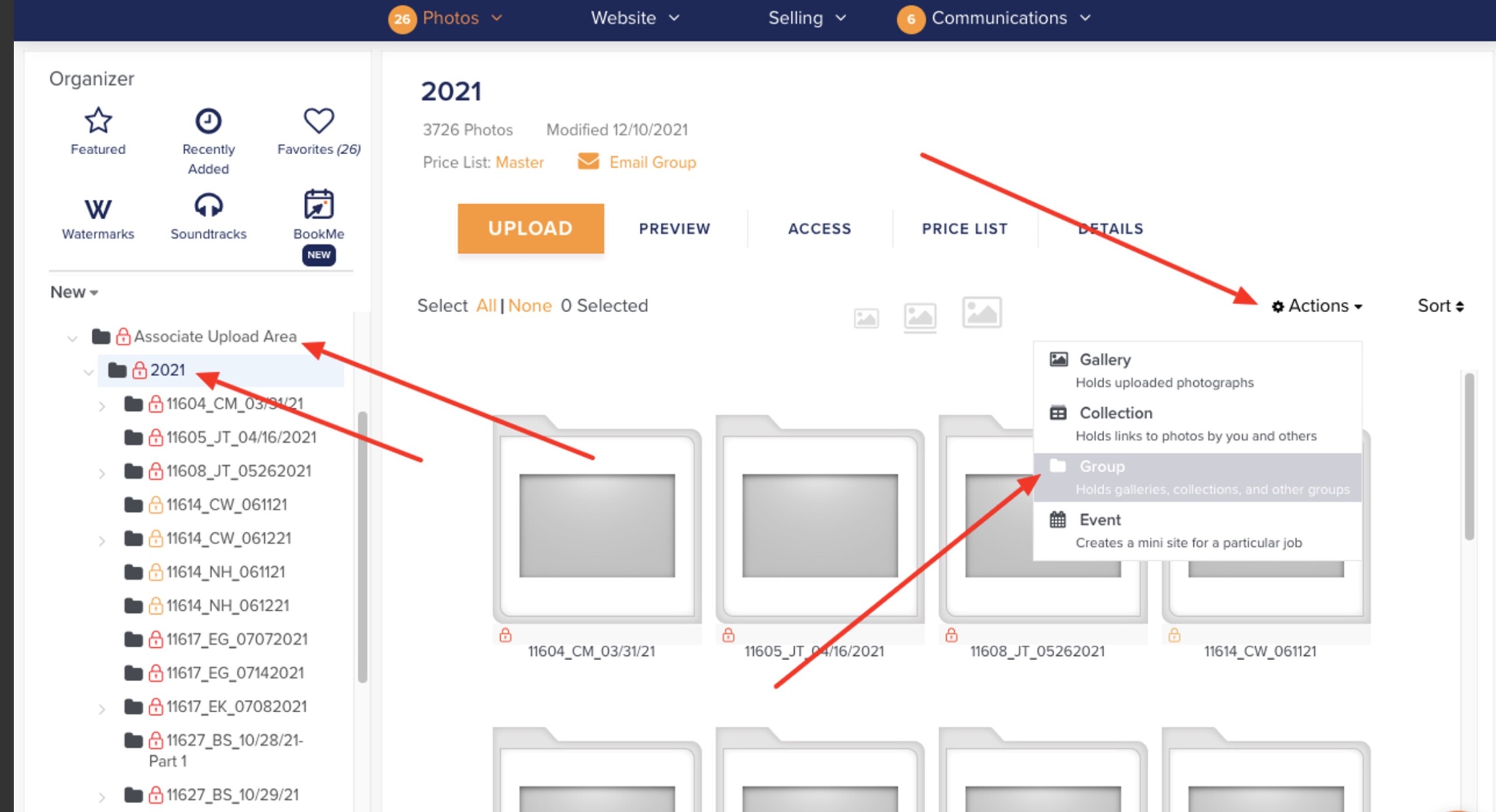Image resolution: width=1496 pixels, height=812 pixels.
Task: Collapse the 2021 folder in tree
Action: tap(89, 372)
